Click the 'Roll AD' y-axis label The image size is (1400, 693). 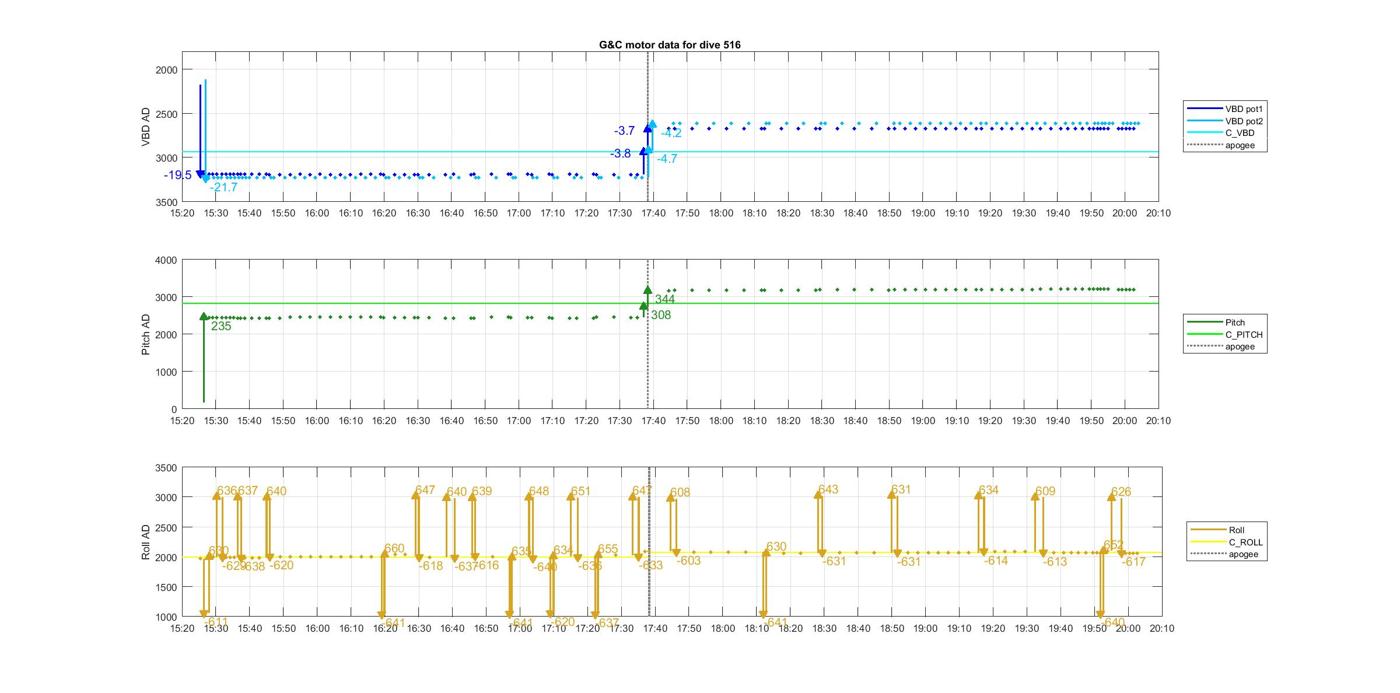tap(146, 541)
